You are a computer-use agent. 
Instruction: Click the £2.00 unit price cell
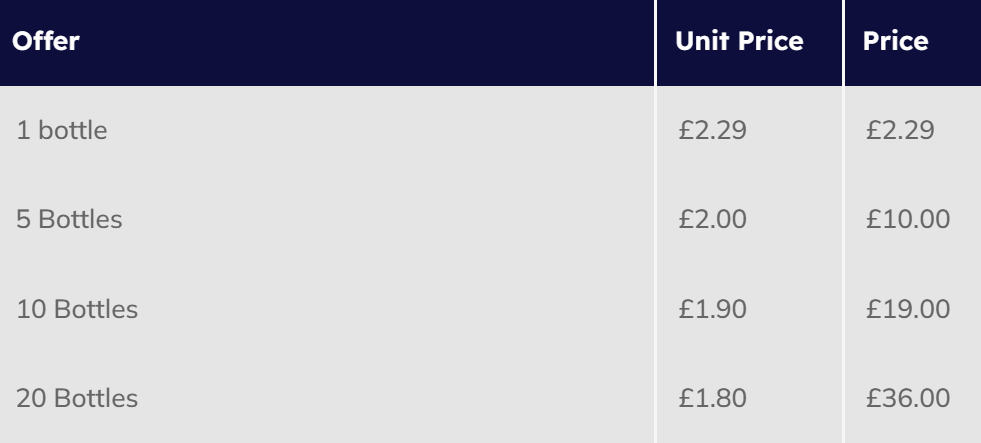712,220
